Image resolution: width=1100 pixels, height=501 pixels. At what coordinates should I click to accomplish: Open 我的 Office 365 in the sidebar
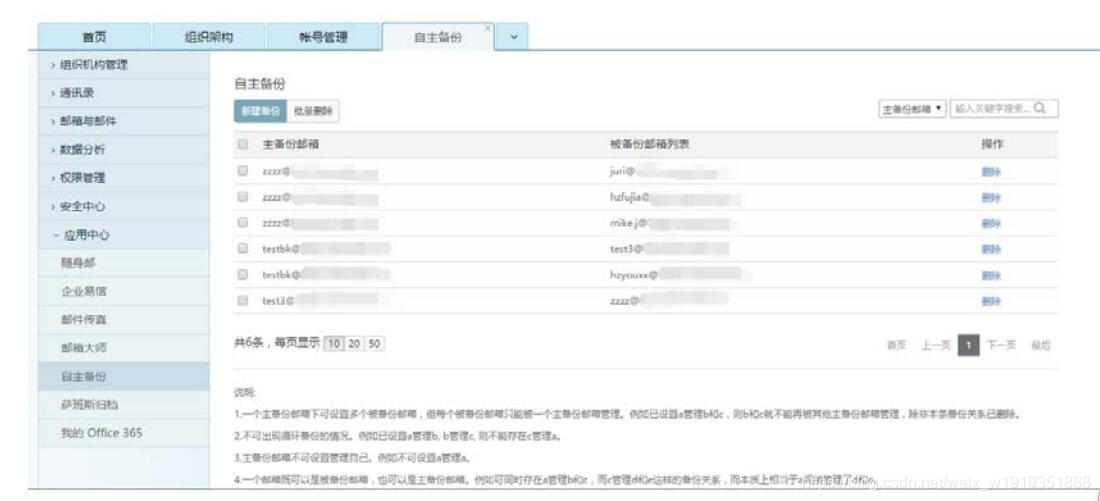pos(124,433)
